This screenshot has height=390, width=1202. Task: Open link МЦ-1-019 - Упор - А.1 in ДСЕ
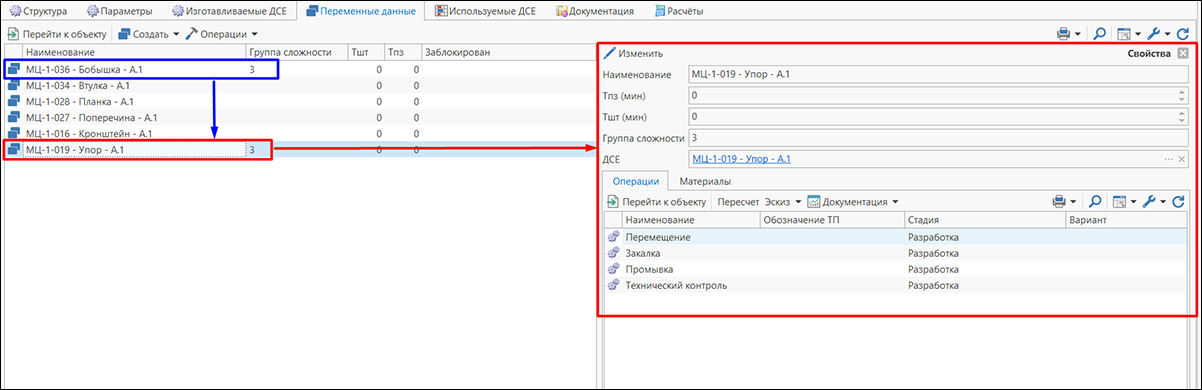pyautogui.click(x=741, y=159)
